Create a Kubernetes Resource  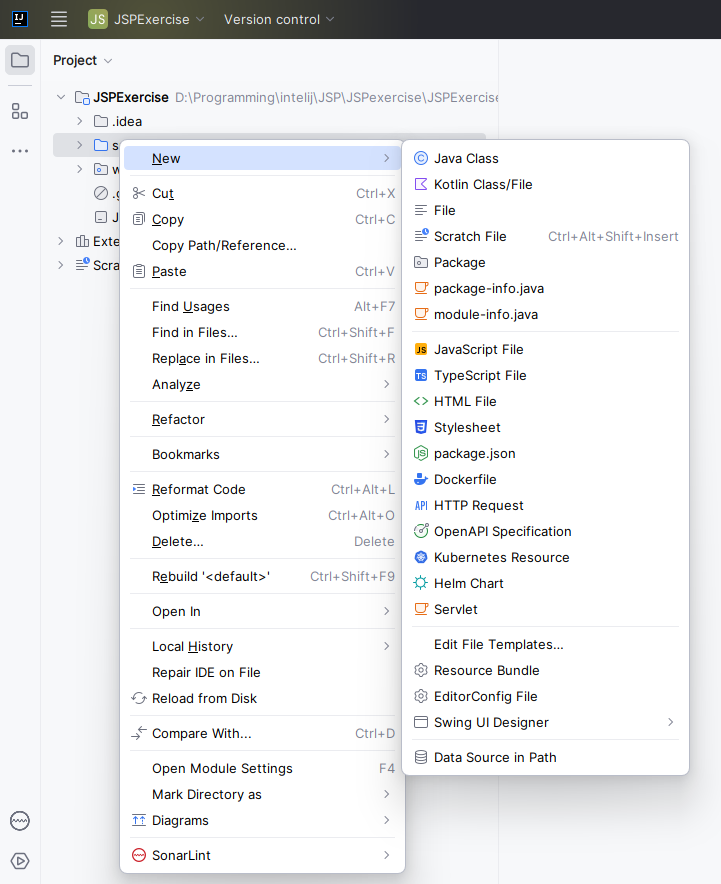(x=545, y=557)
